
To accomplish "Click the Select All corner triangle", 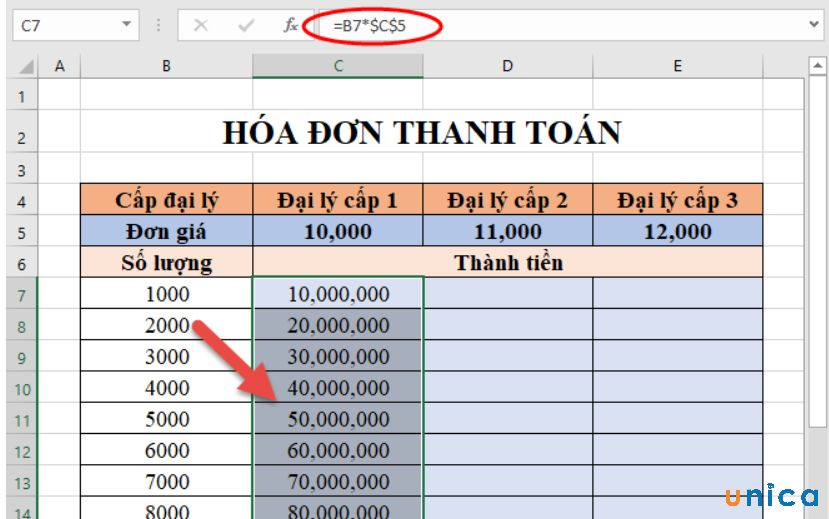I will tap(25, 67).
